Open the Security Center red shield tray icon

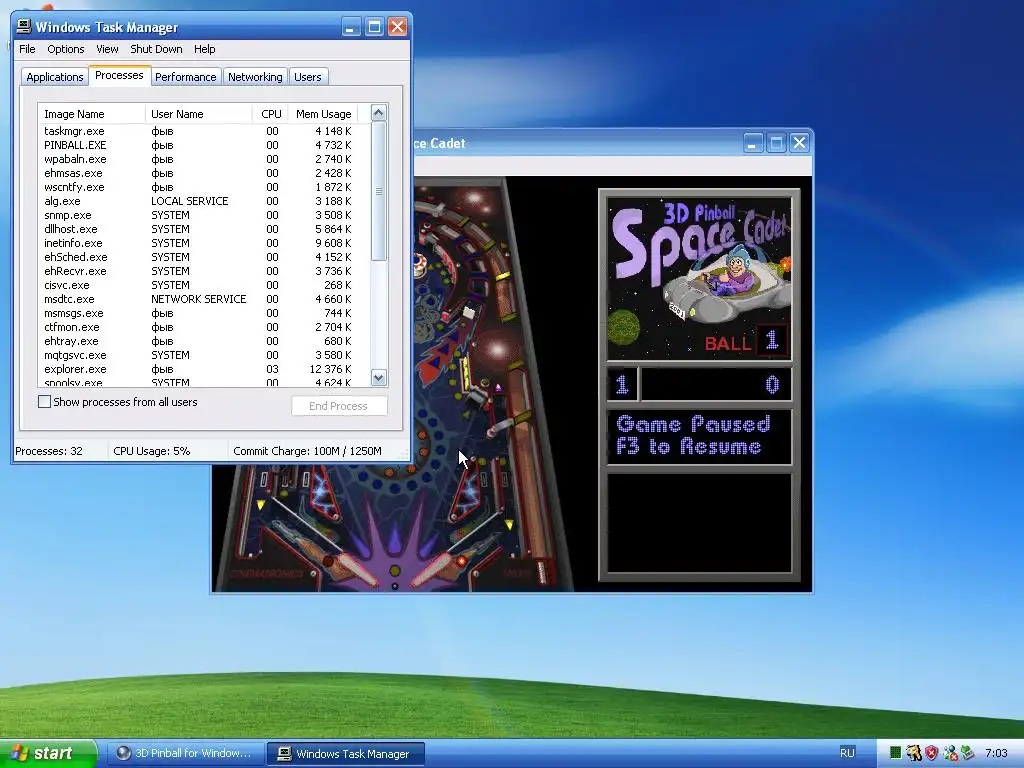point(932,753)
